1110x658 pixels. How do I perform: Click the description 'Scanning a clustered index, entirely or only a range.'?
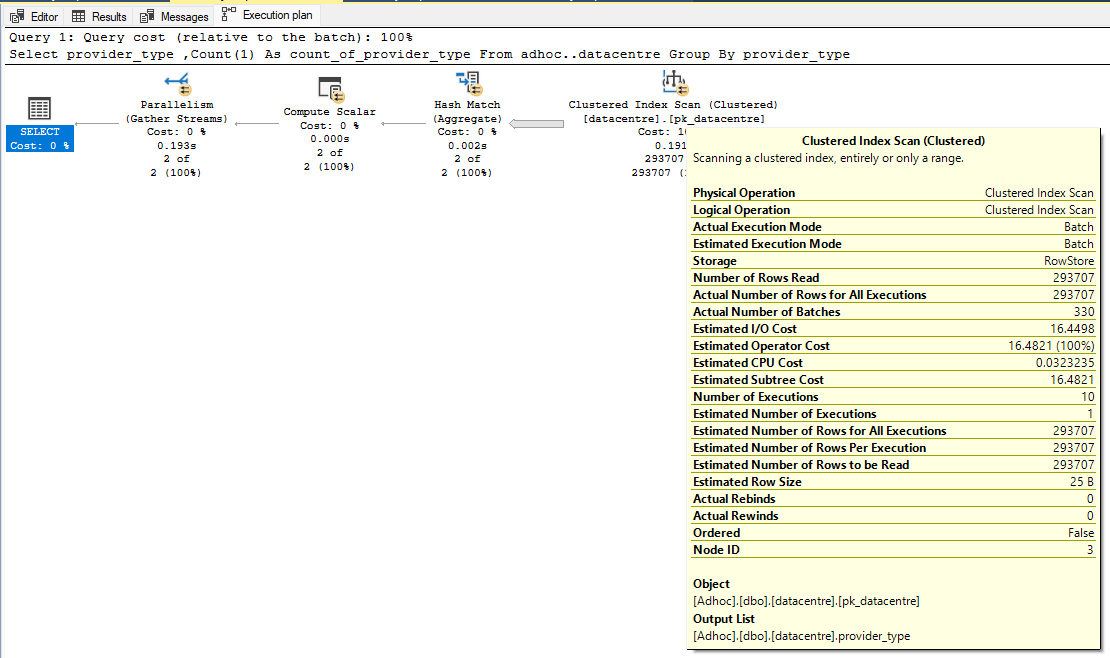point(828,158)
